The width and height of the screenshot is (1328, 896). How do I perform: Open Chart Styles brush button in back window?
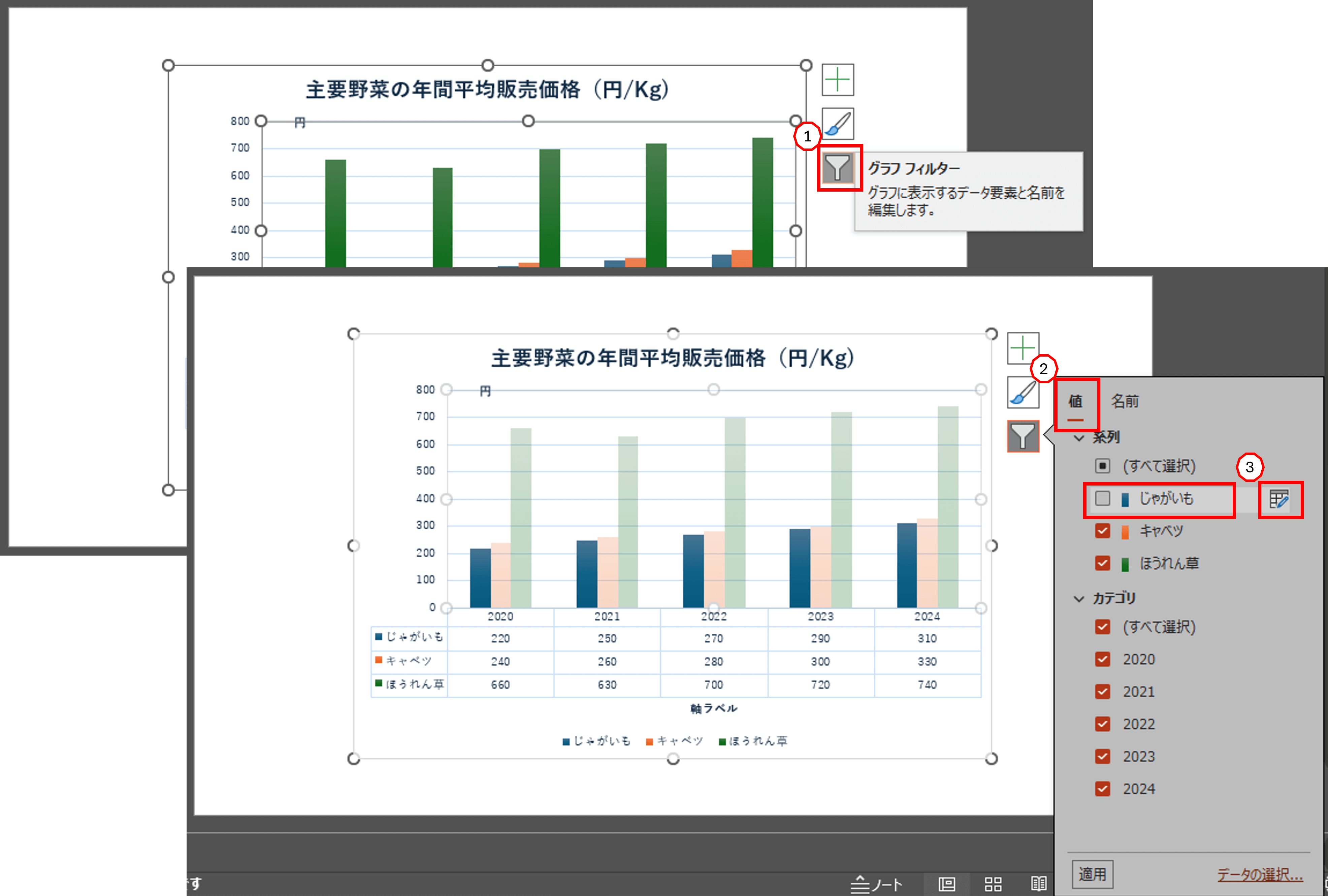(x=838, y=124)
